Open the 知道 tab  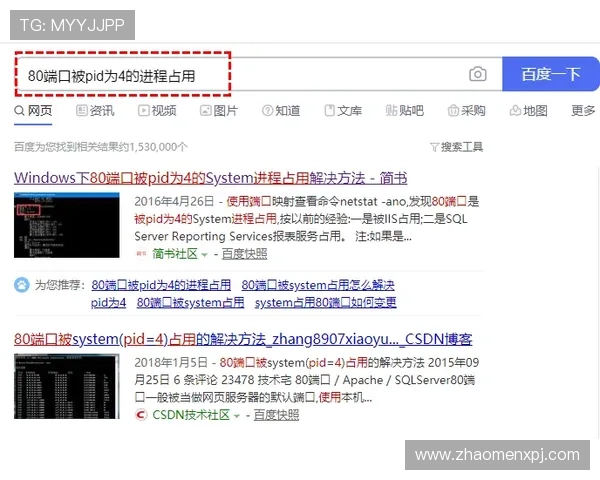click(281, 111)
